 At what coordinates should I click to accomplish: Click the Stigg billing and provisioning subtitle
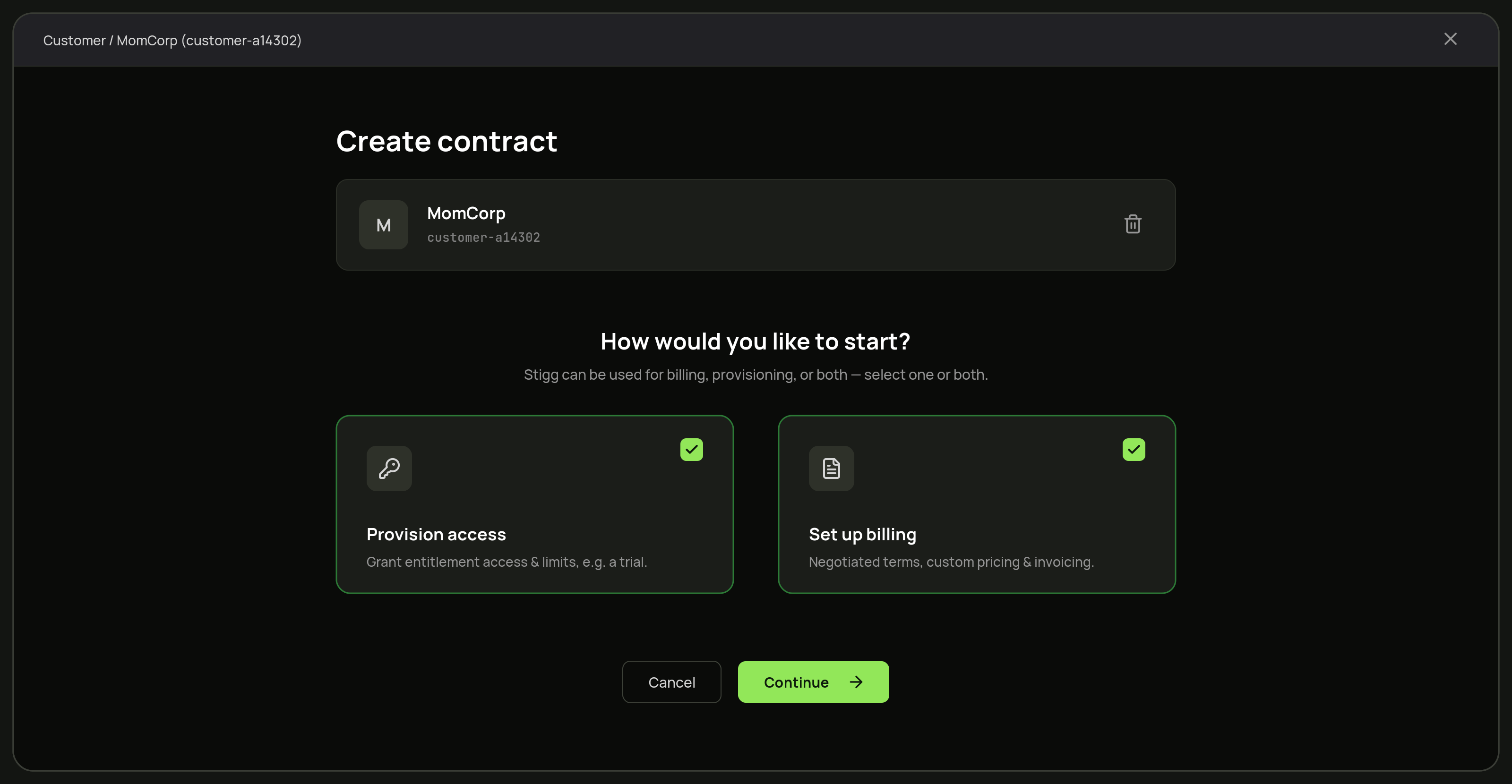pyautogui.click(x=756, y=375)
